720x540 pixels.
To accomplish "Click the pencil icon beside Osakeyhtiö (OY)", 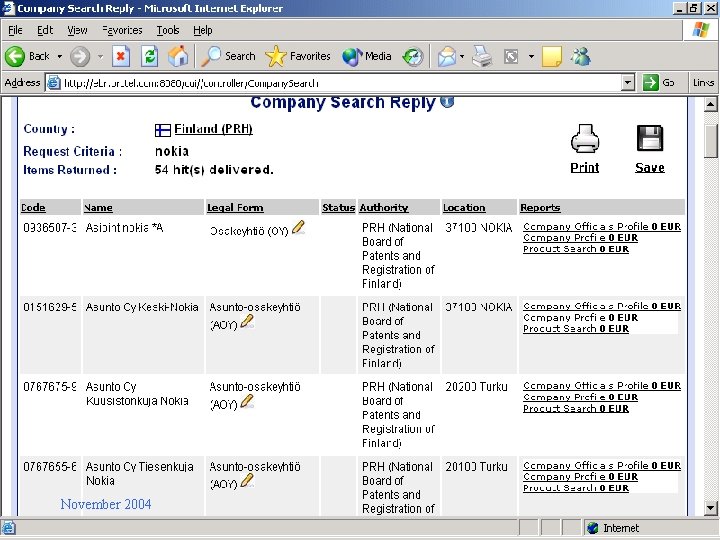I will 298,227.
